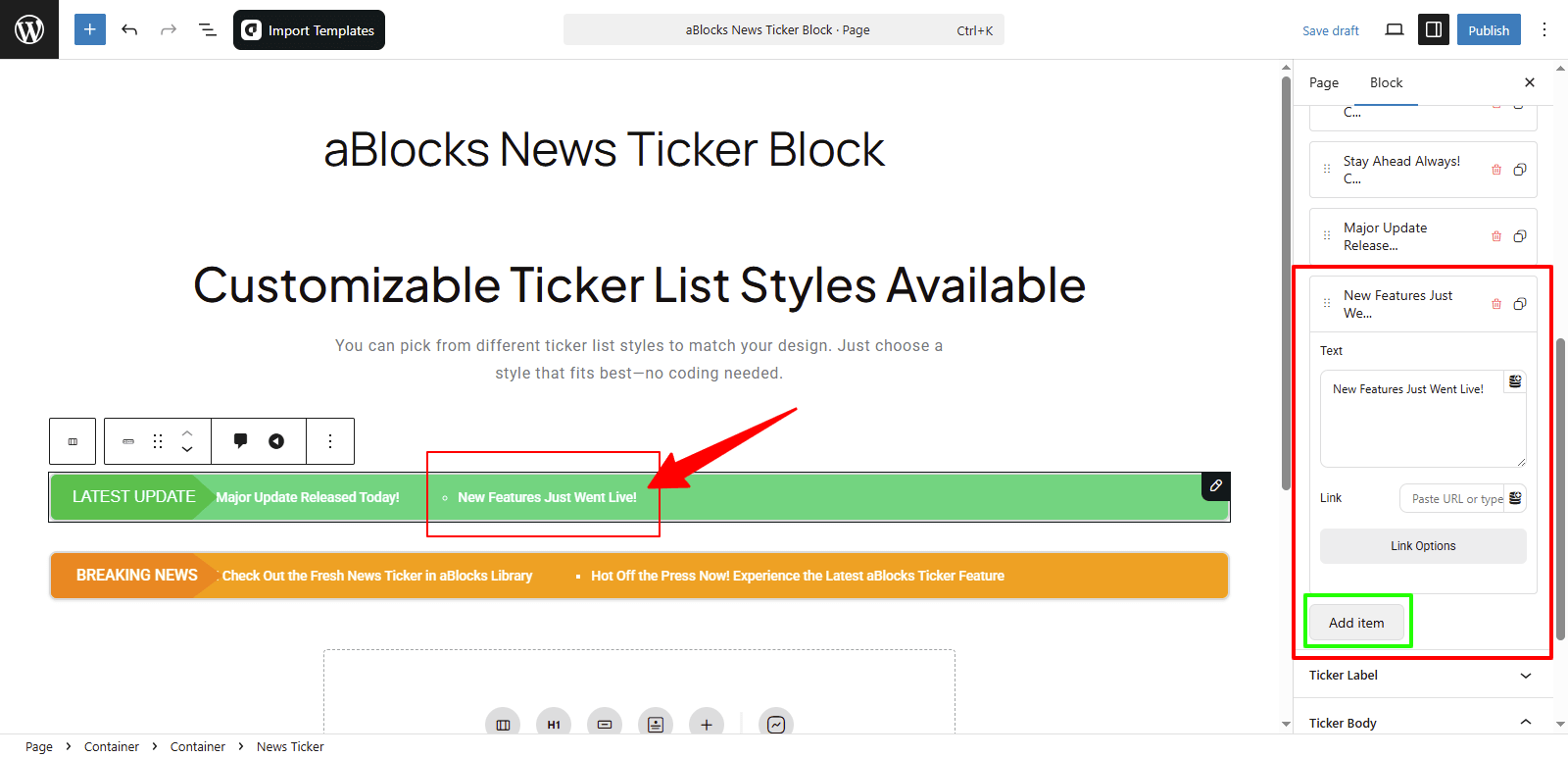Viewport: 1568px width, 758px height.
Task: Grab handle of 'New Features Just We...' item
Action: (x=1327, y=303)
